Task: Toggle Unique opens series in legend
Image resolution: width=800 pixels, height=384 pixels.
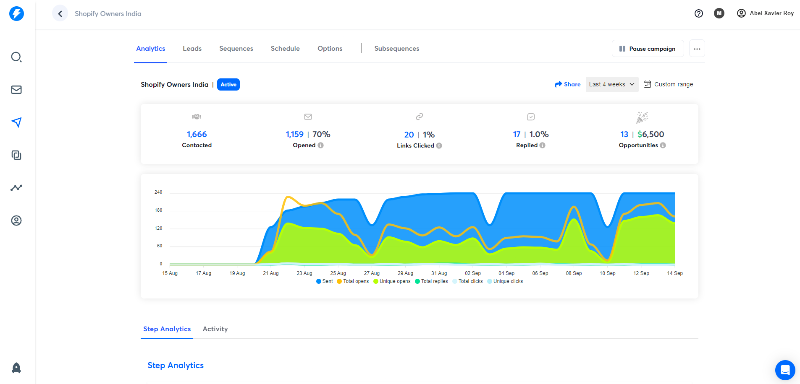Action: coord(392,281)
